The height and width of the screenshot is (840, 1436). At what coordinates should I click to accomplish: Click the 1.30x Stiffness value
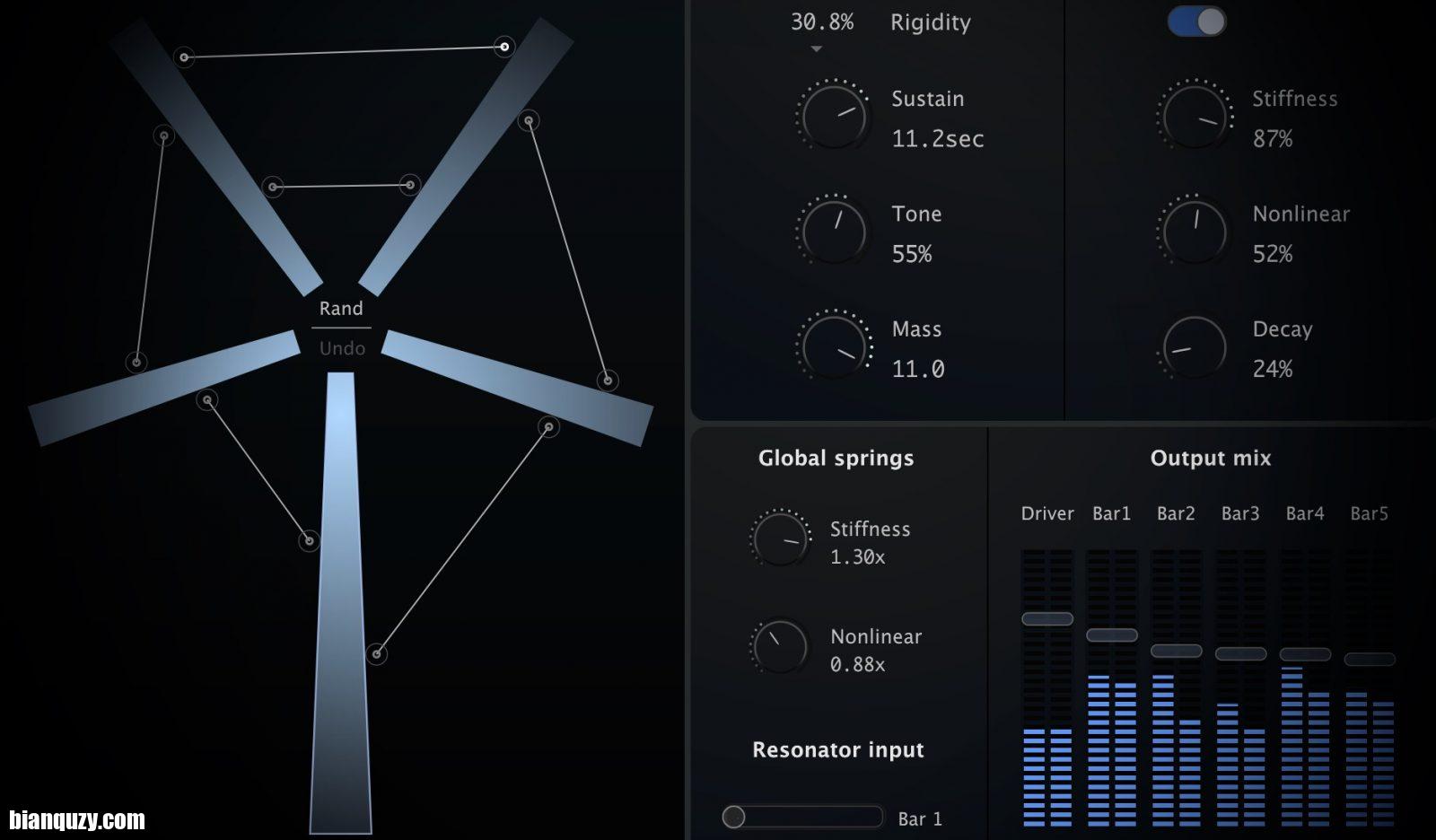(x=858, y=557)
